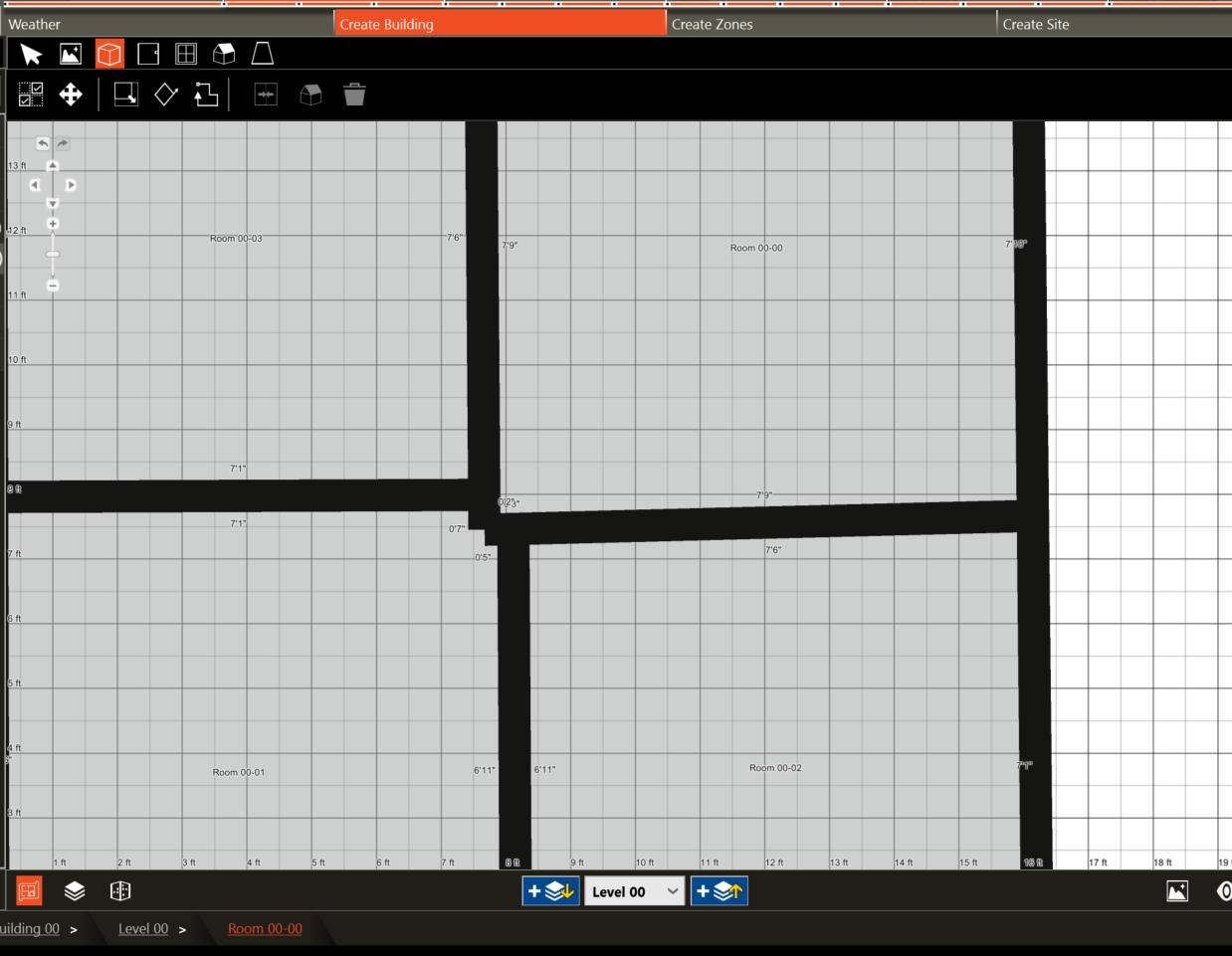Pick the rectangle draw tool
The image size is (1232, 956).
click(x=126, y=95)
